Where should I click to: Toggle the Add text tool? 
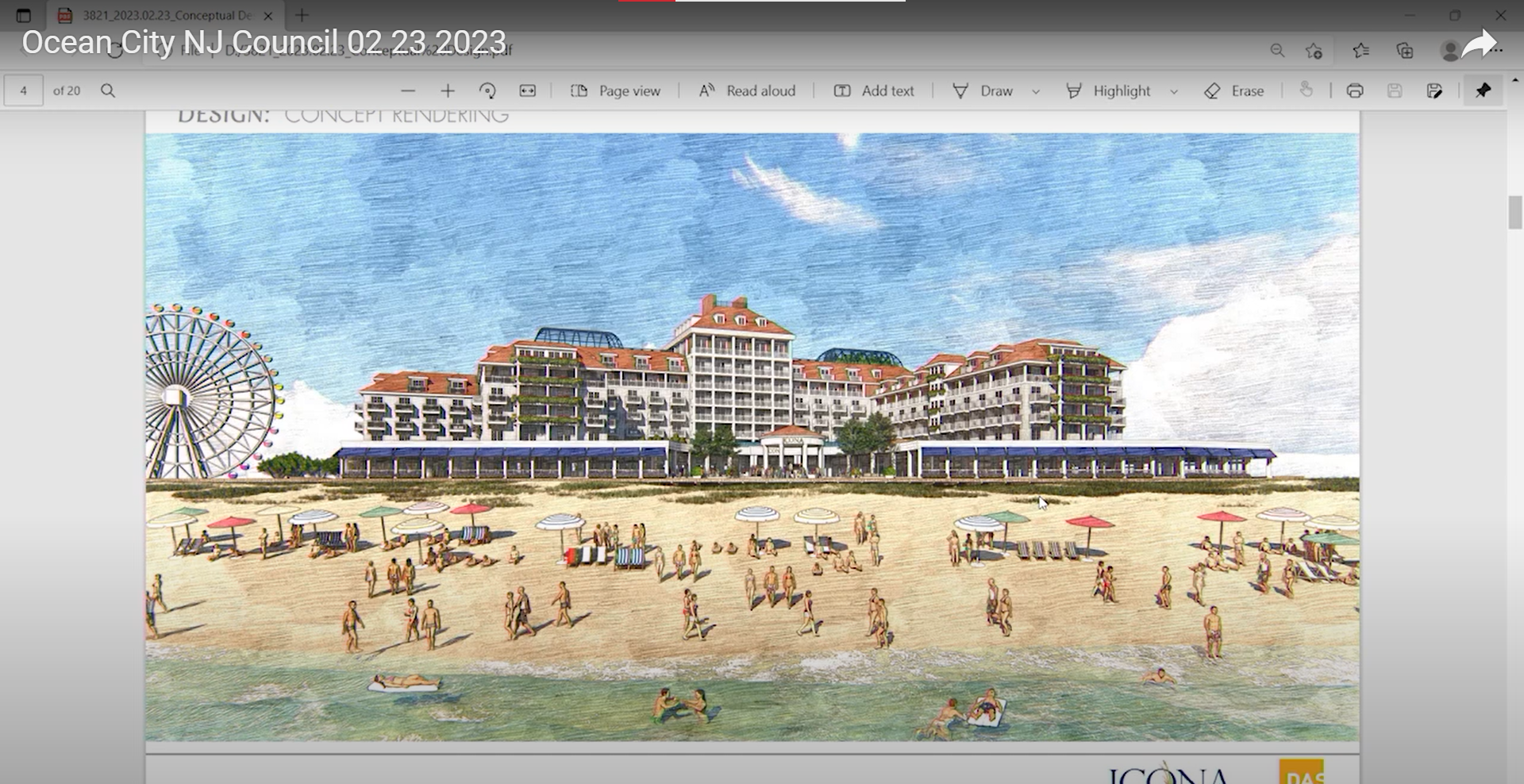(874, 91)
